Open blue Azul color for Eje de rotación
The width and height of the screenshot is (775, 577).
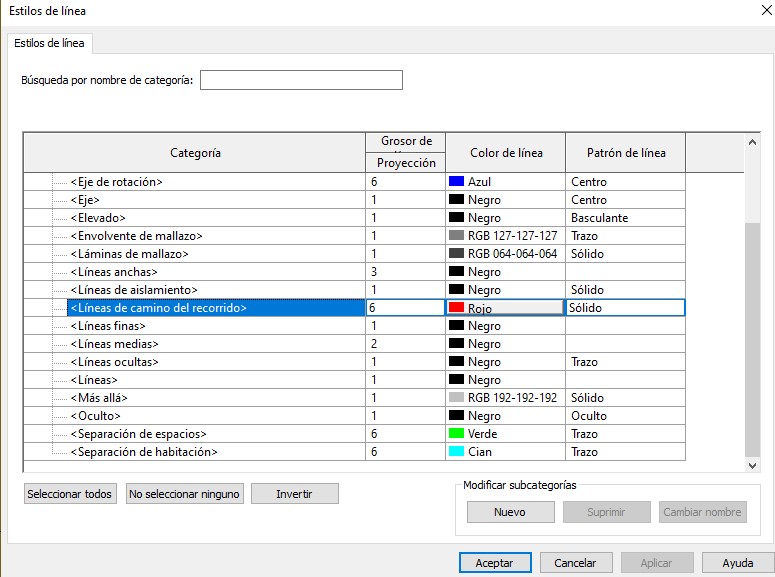coord(457,182)
